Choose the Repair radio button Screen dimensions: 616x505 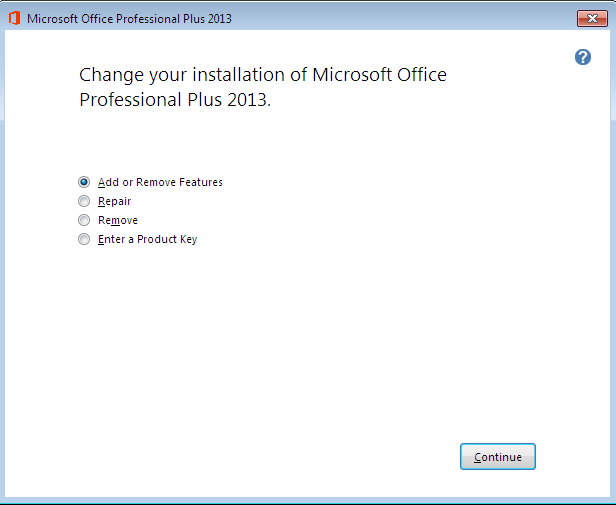click(84, 201)
